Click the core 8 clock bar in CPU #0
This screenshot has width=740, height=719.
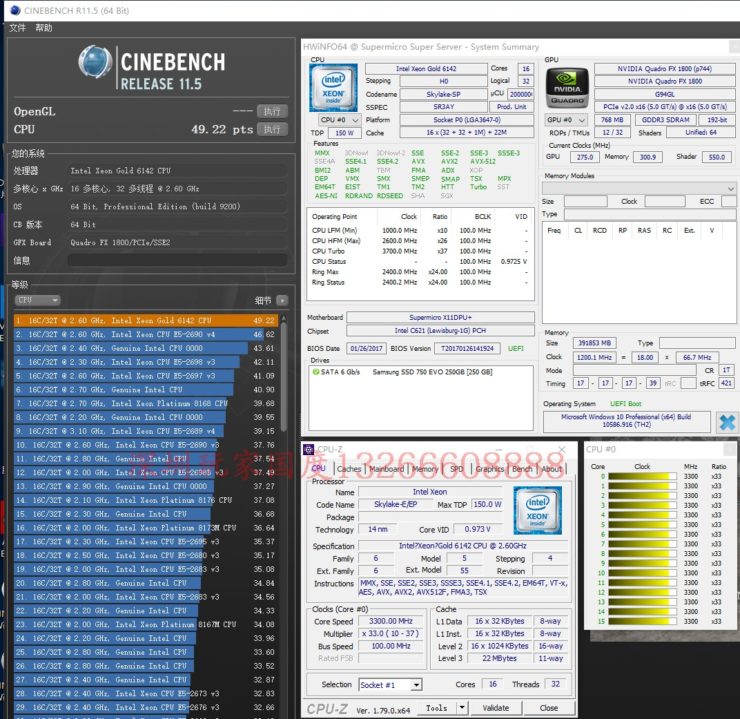click(642, 553)
